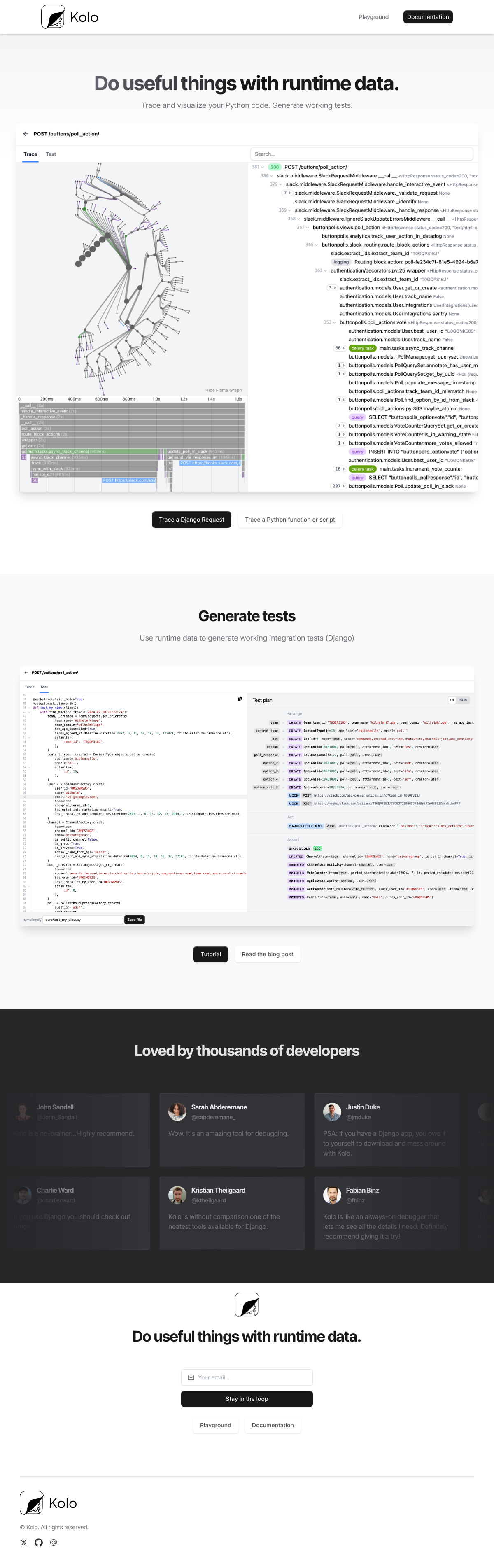The width and height of the screenshot is (494, 1568).
Task: Click the Save file button
Action: (x=135, y=920)
